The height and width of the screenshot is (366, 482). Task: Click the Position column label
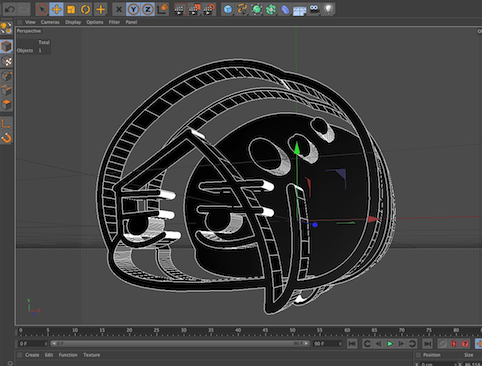point(432,355)
